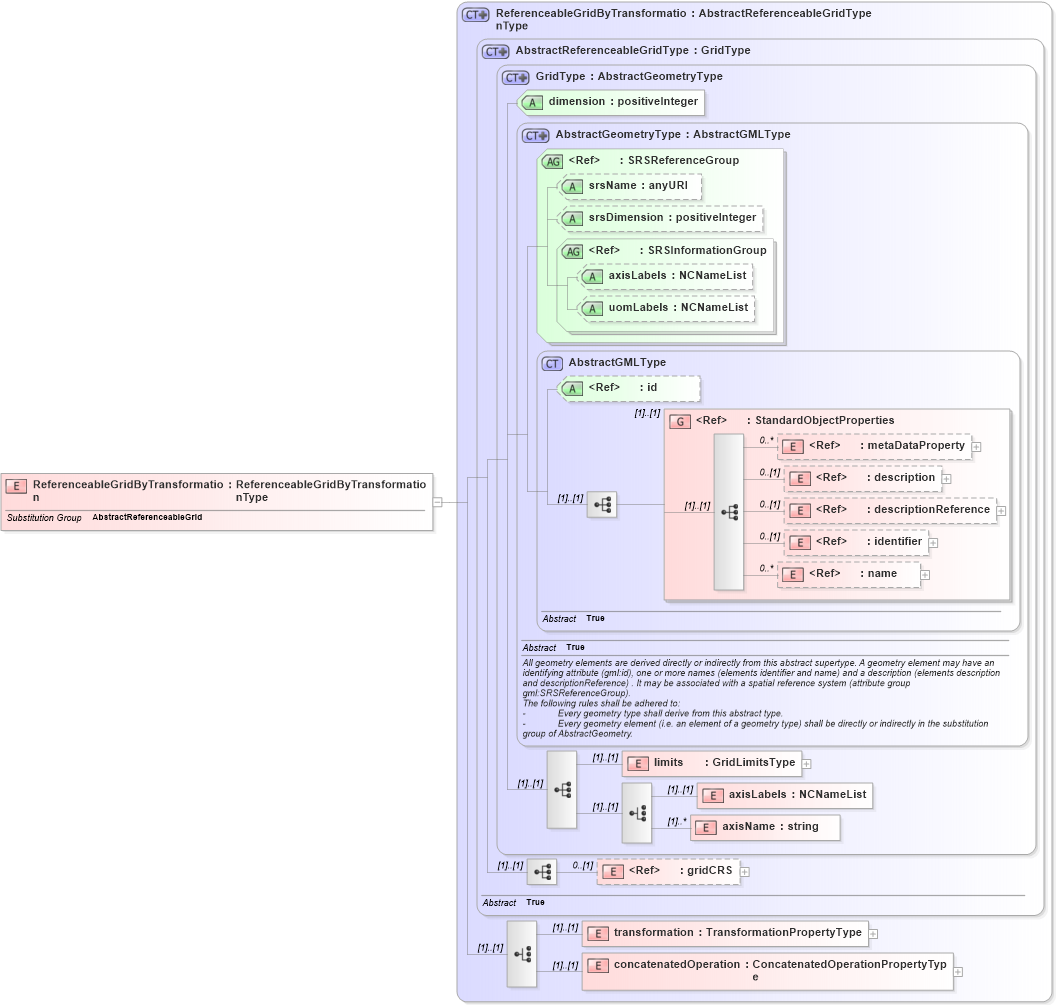
Task: Click the E icon of transformation element
Action: tap(598, 934)
